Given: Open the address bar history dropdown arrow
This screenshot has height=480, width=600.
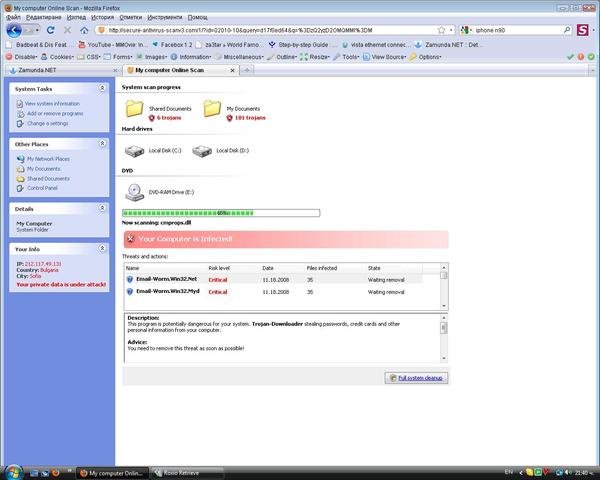Looking at the screenshot, I should 451,30.
